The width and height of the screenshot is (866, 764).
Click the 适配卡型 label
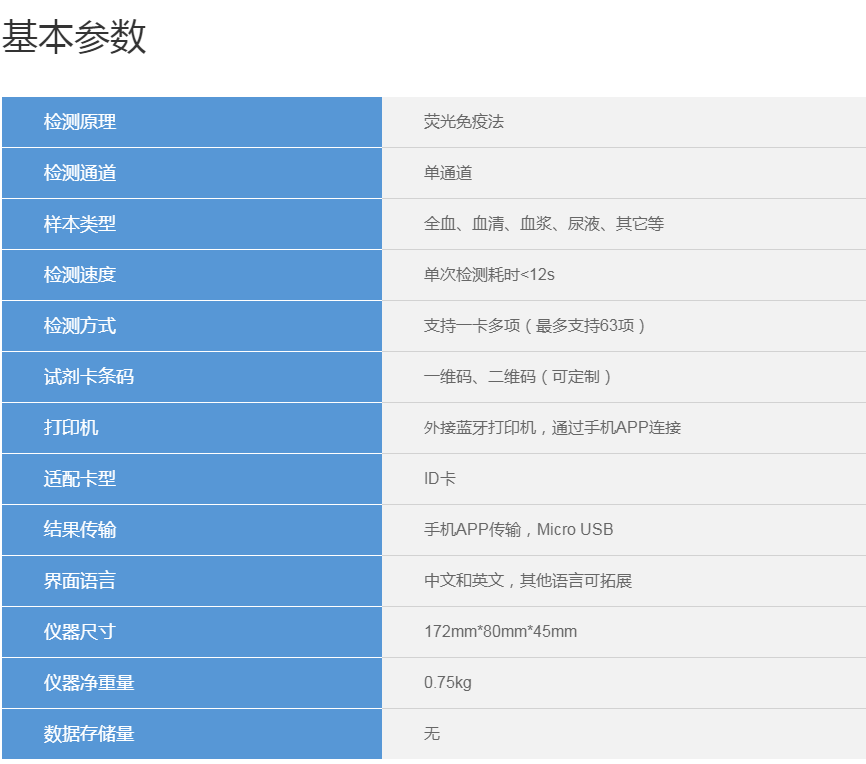coord(80,478)
